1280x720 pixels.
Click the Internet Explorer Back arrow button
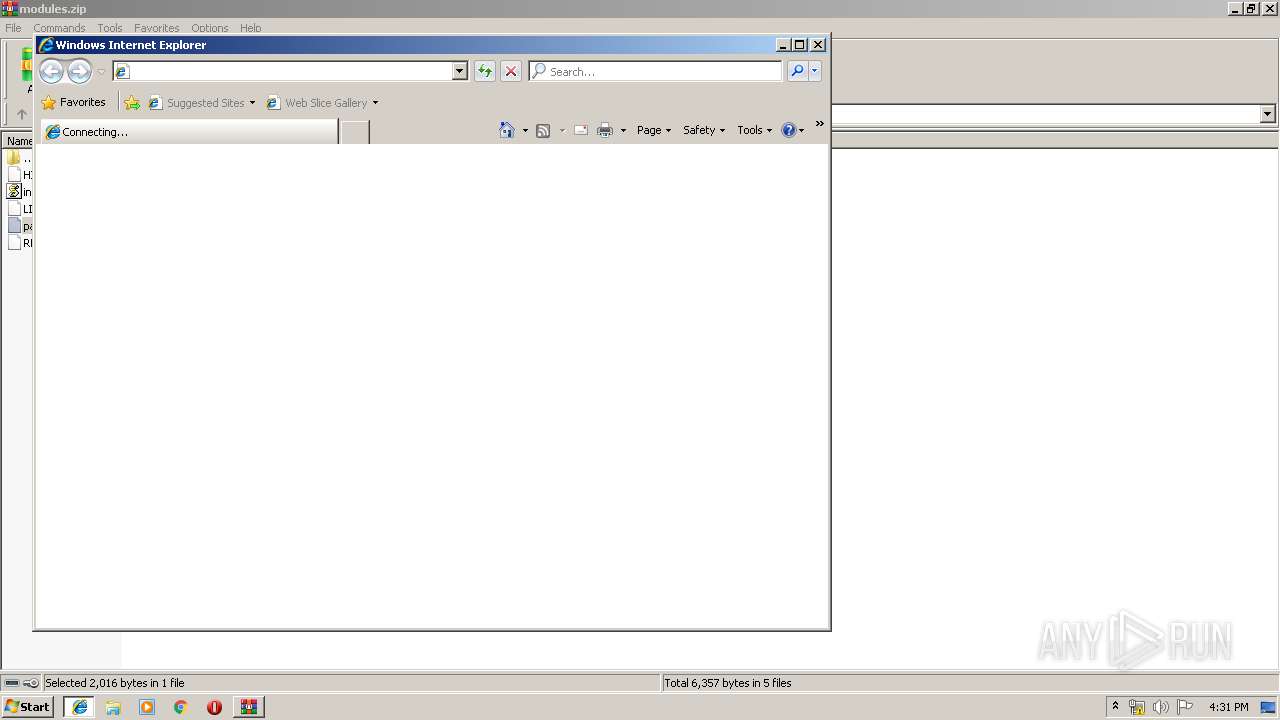pos(51,71)
